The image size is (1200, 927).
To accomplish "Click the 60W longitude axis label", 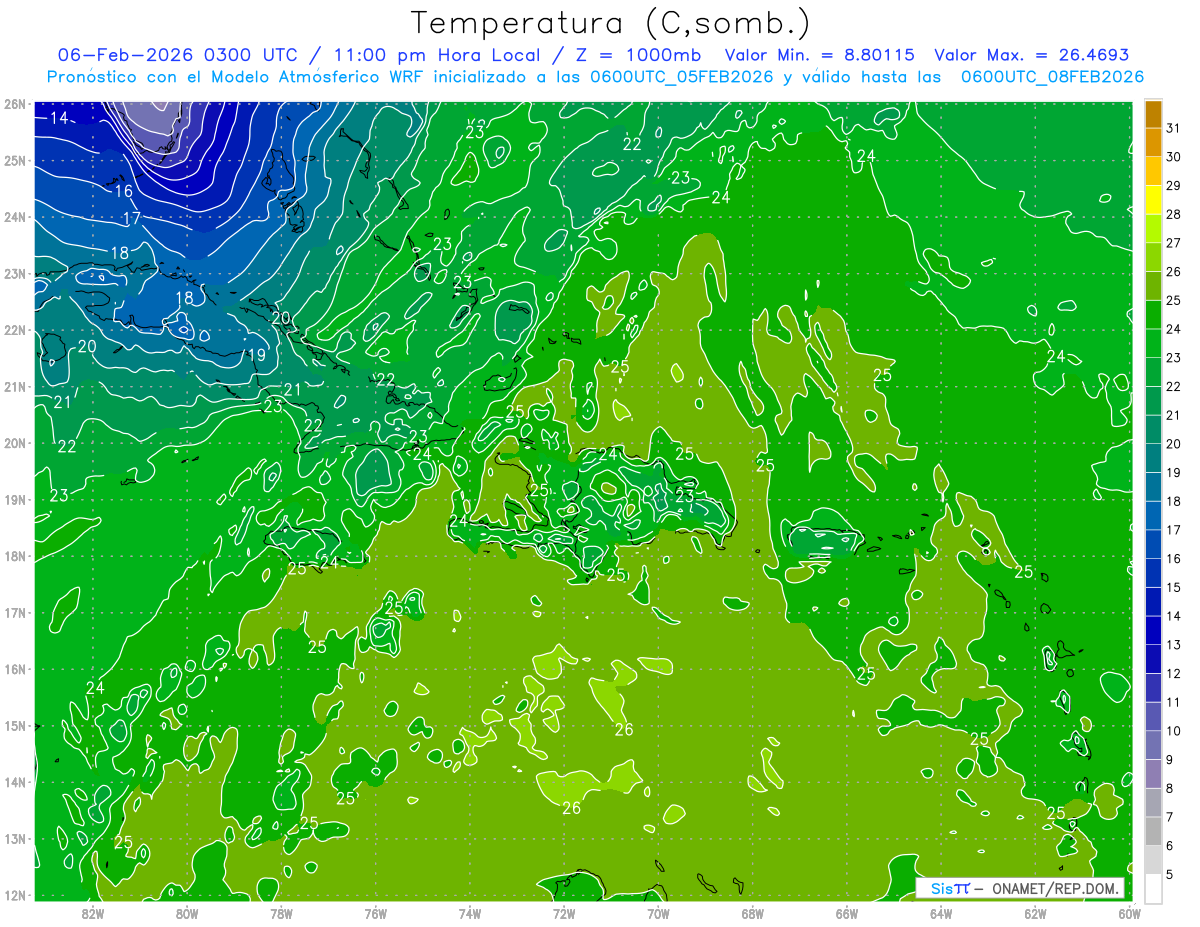I will [1128, 913].
